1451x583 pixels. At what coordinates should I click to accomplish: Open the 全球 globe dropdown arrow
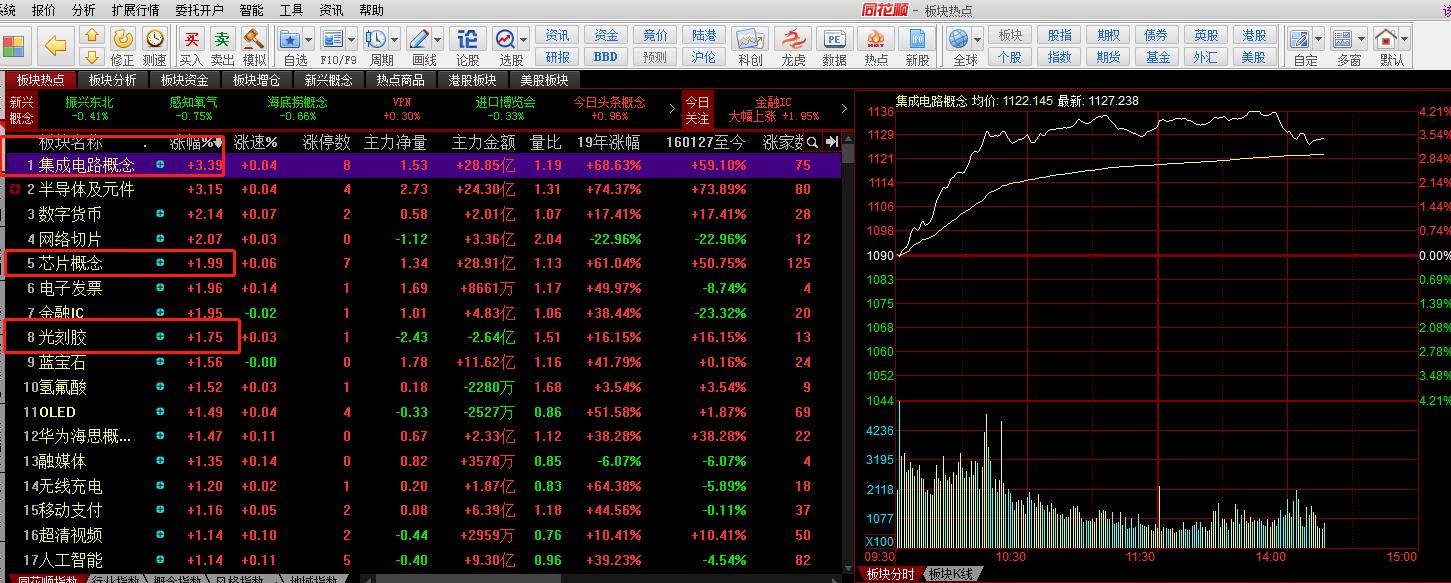coord(978,40)
